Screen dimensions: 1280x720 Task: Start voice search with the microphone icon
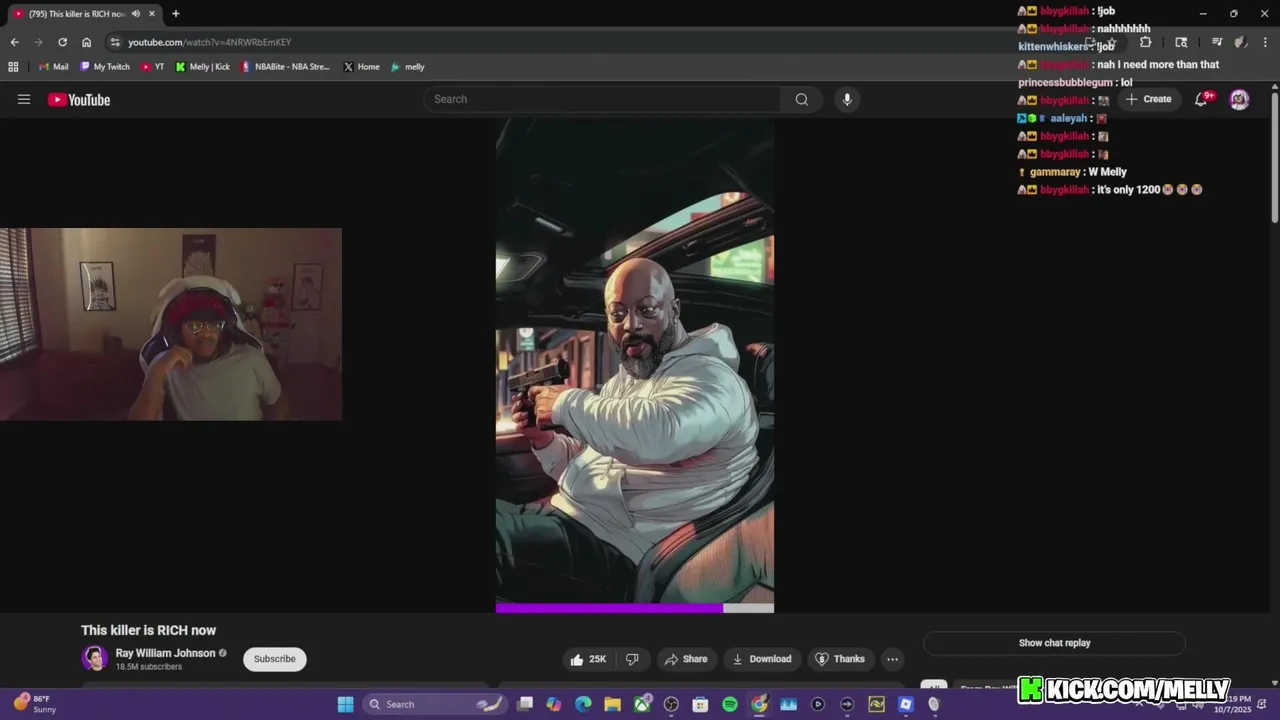pyautogui.click(x=847, y=99)
